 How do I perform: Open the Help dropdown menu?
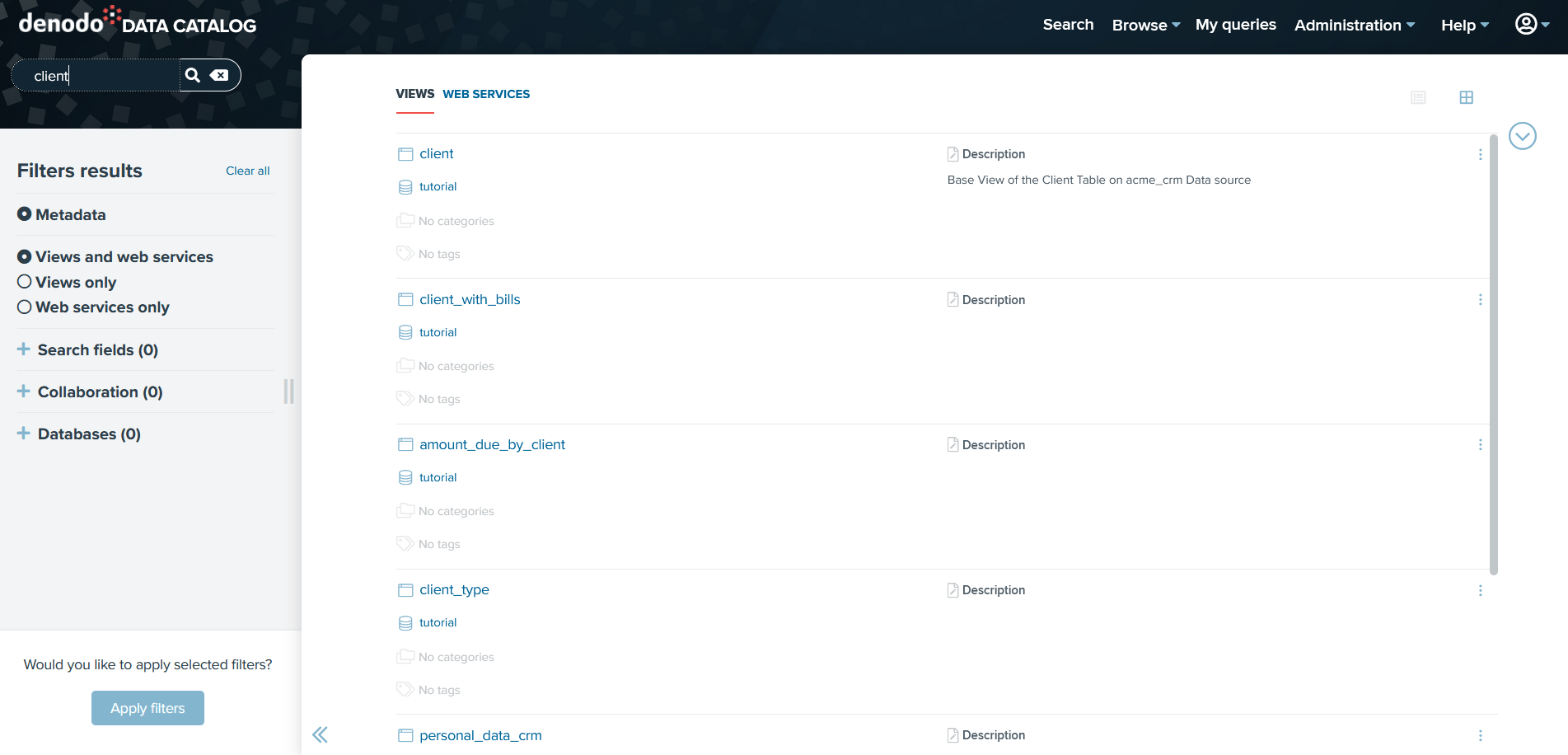pyautogui.click(x=1465, y=25)
